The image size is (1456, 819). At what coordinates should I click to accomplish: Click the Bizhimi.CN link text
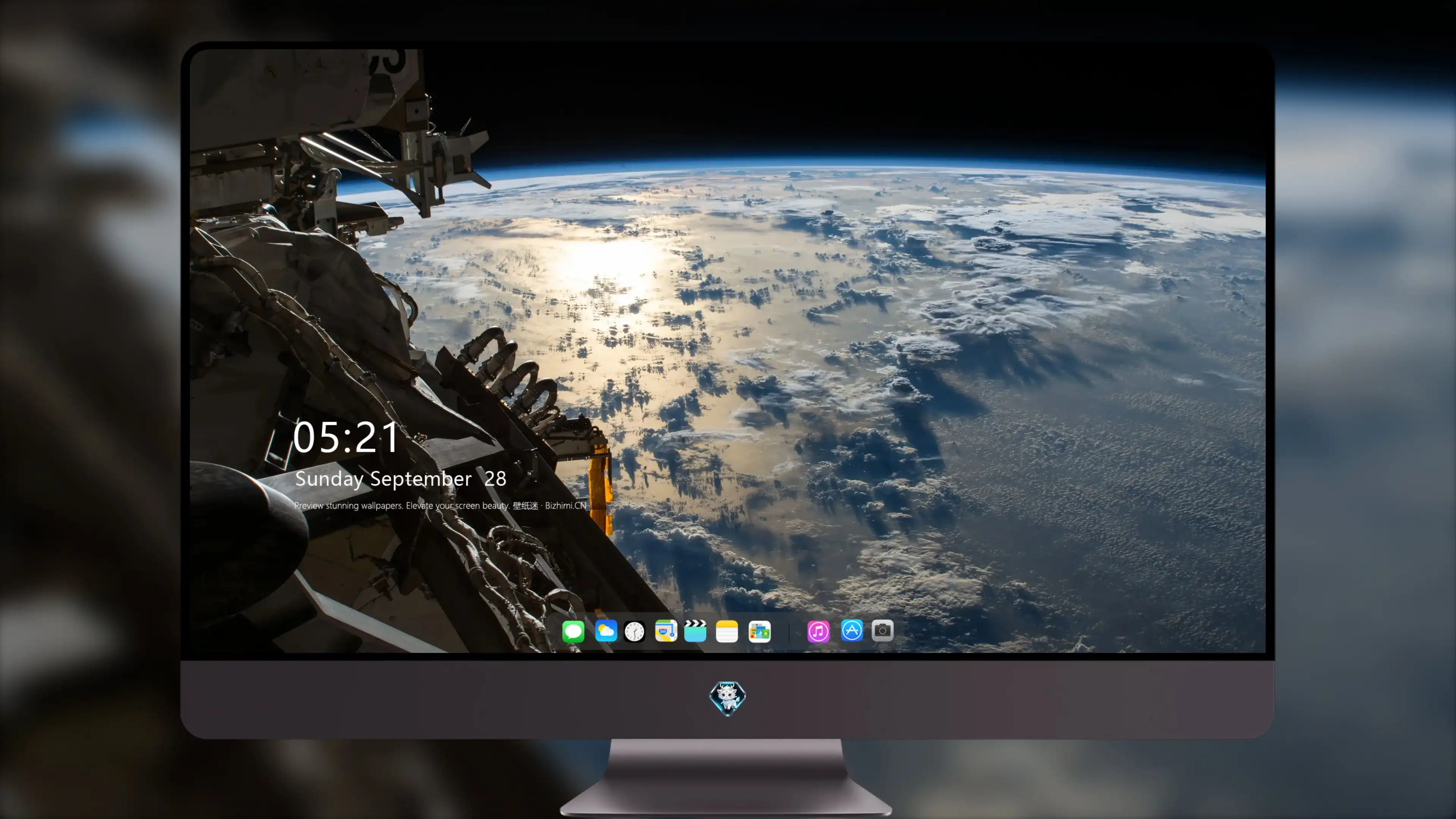(x=566, y=505)
